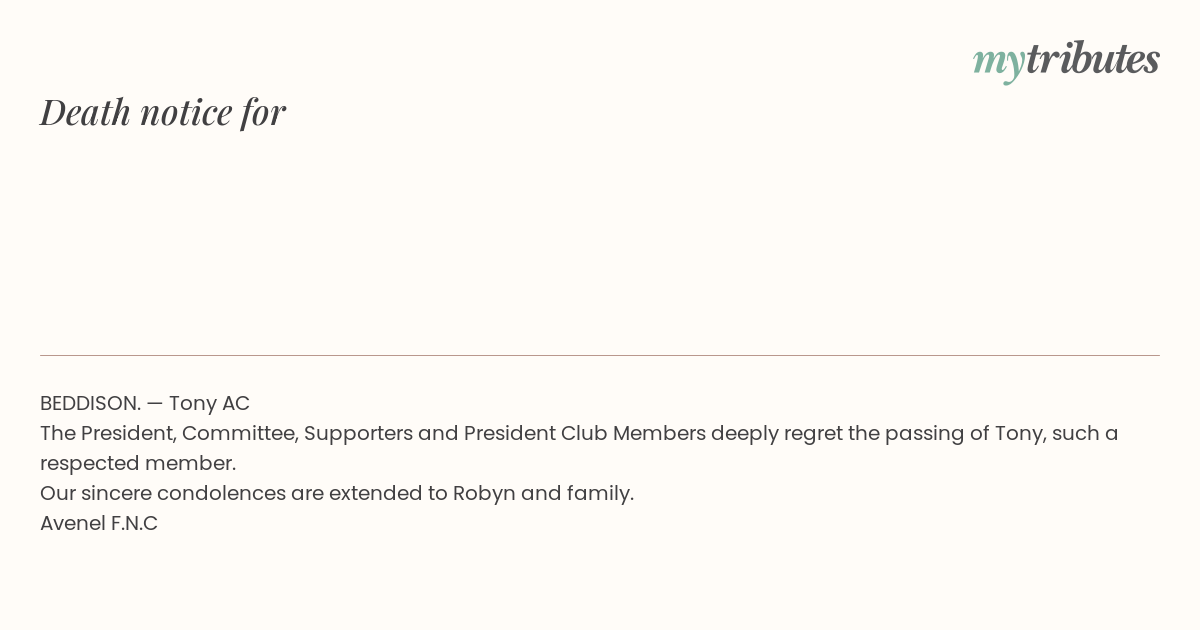
Task: Click the name "Robyn"
Action: tap(484, 493)
